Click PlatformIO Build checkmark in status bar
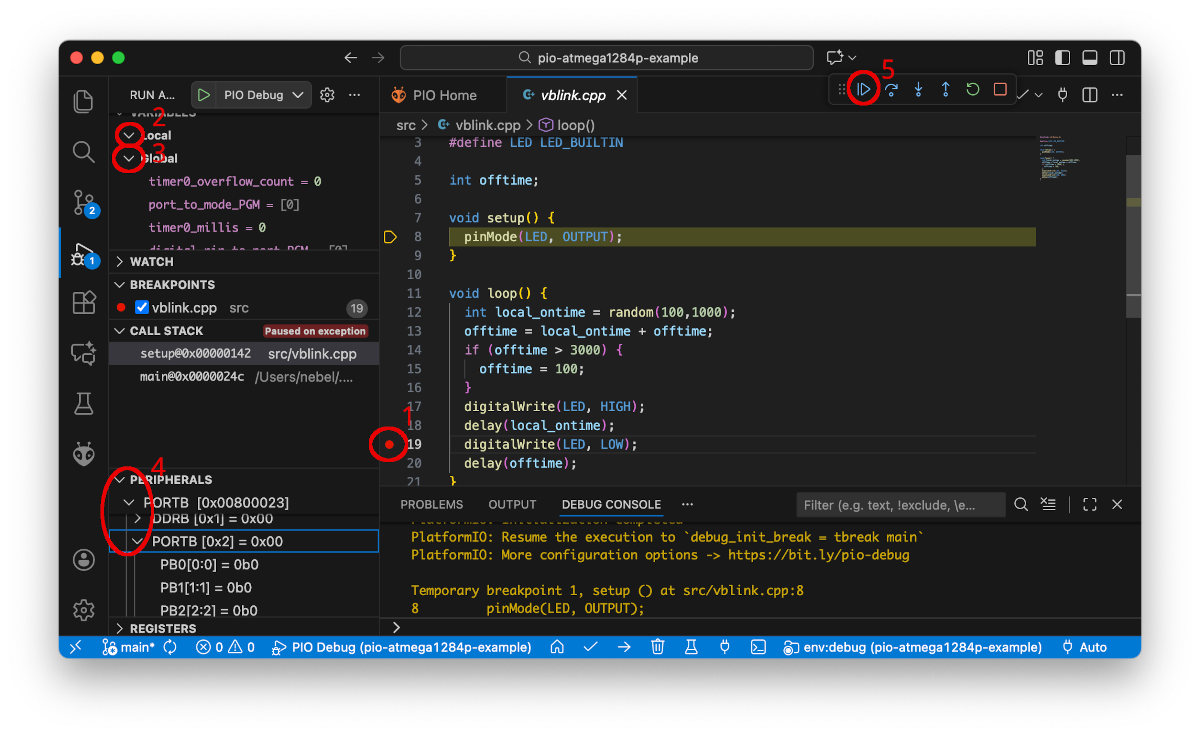 click(590, 647)
